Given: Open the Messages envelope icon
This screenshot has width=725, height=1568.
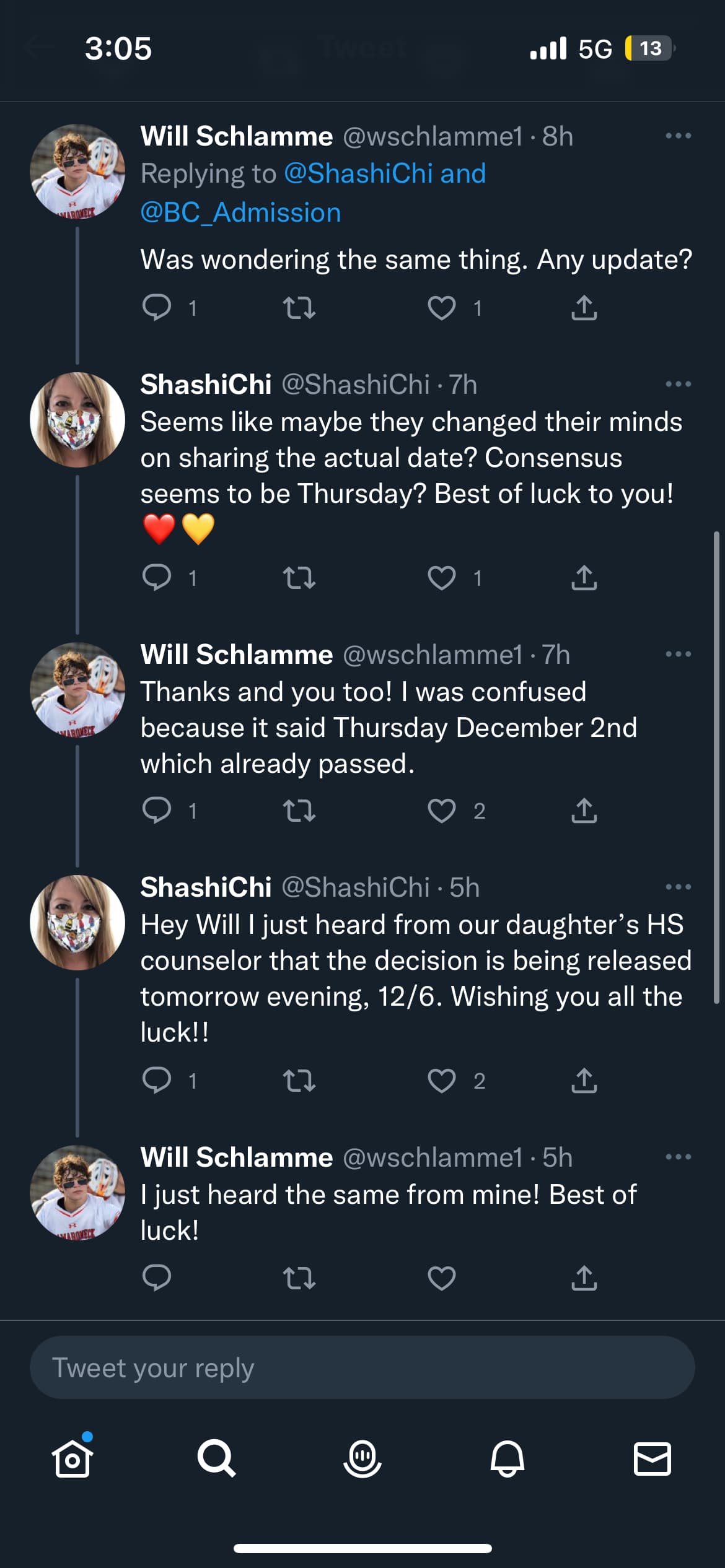Looking at the screenshot, I should click(652, 1458).
